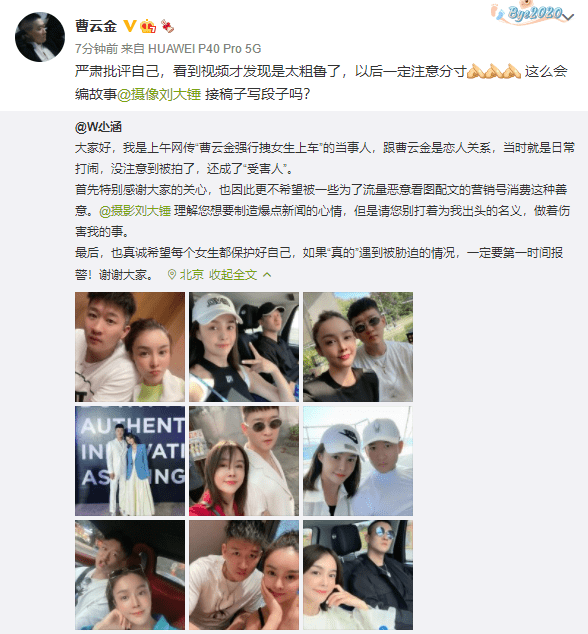This screenshot has height=634, width=588.
Task: Click the 北京 location pin icon
Action: click(171, 275)
